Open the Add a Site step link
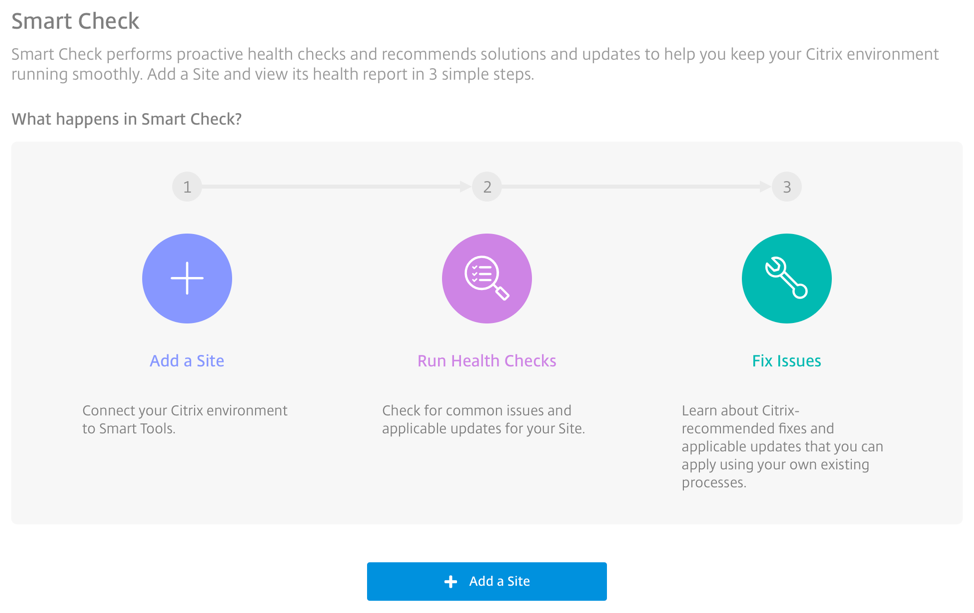Image resolution: width=974 pixels, height=613 pixels. [x=187, y=361]
